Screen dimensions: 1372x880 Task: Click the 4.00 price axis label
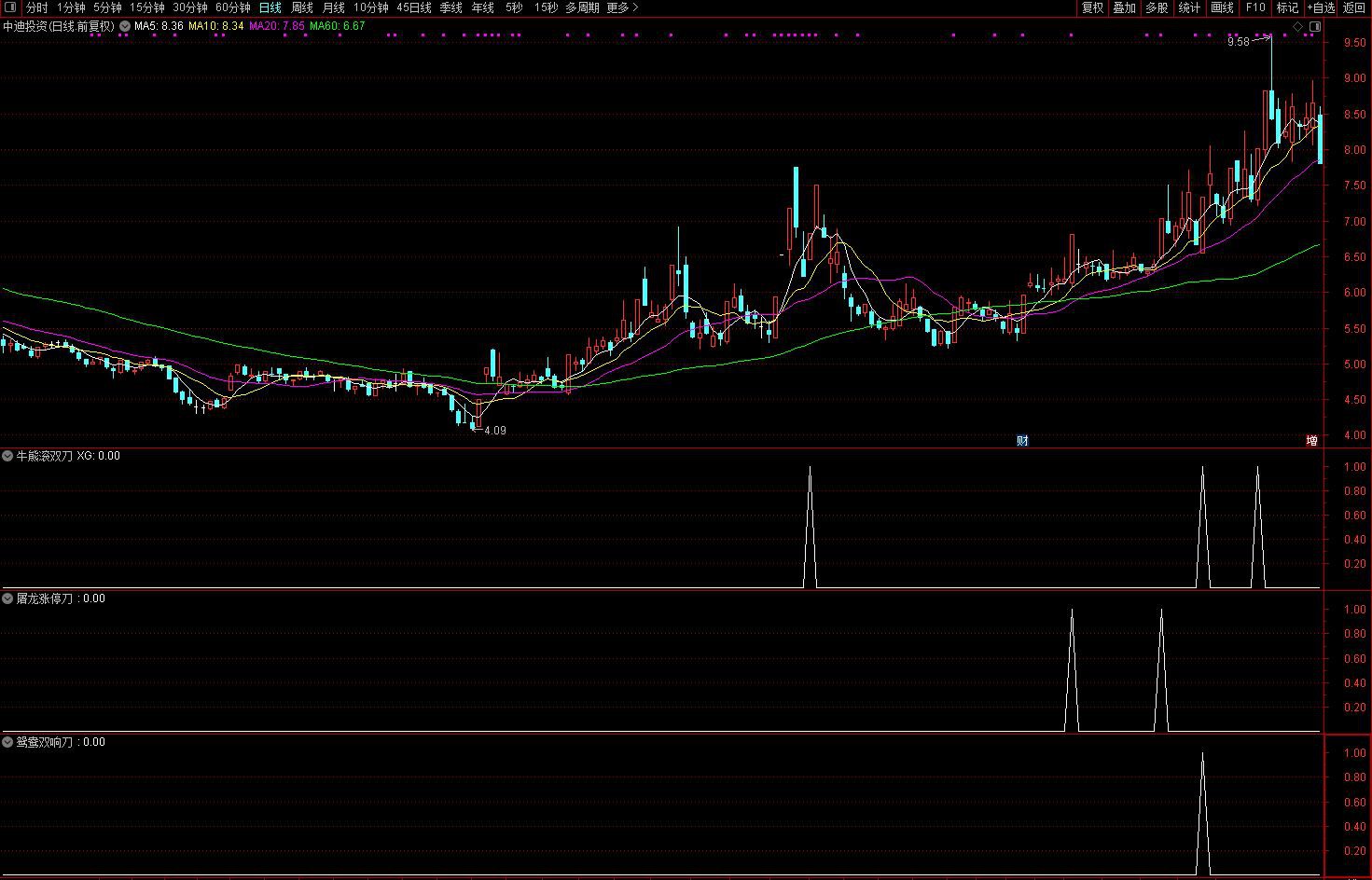click(1354, 435)
